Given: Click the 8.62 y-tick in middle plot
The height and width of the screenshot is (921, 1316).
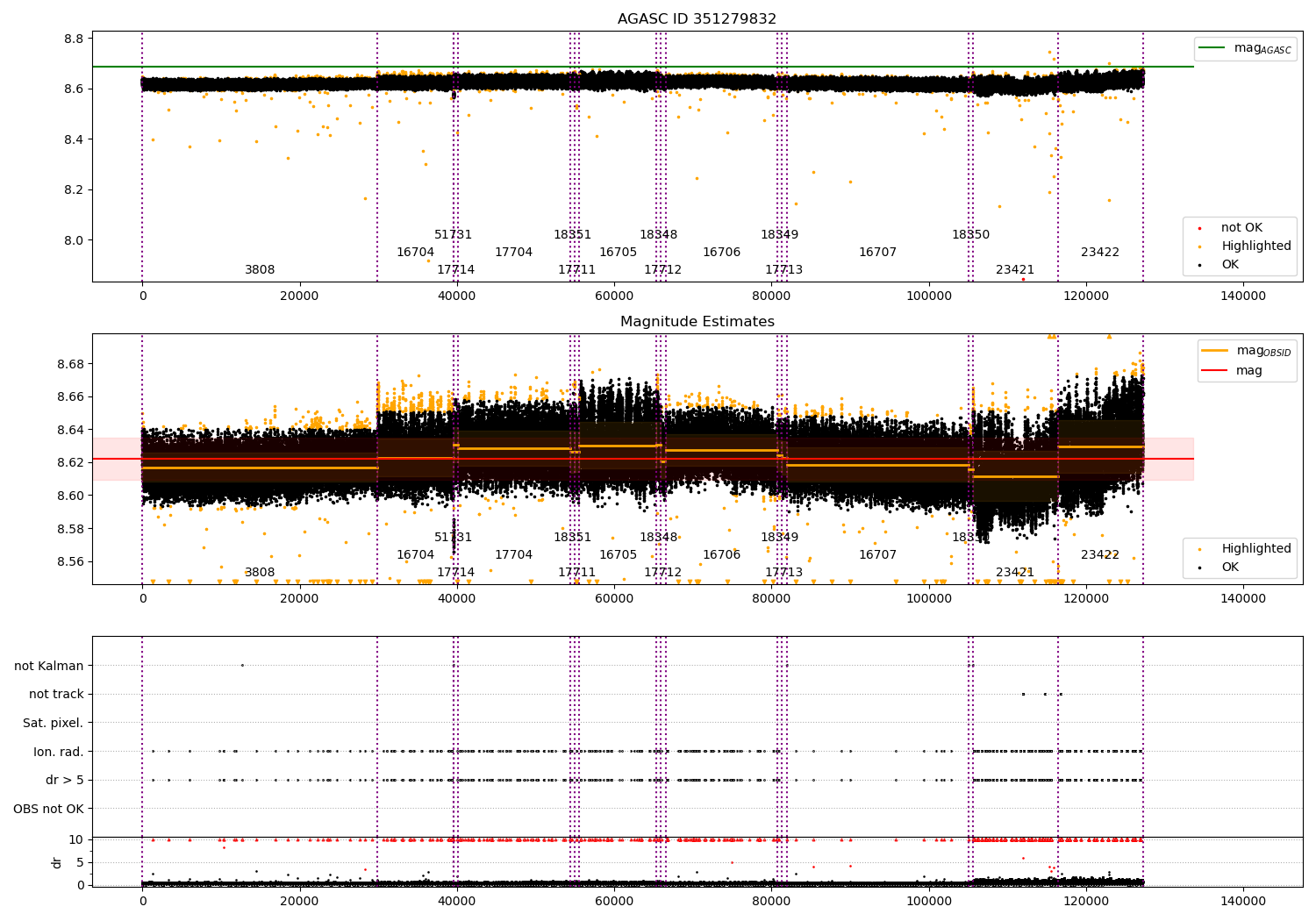Looking at the screenshot, I should click(x=70, y=463).
